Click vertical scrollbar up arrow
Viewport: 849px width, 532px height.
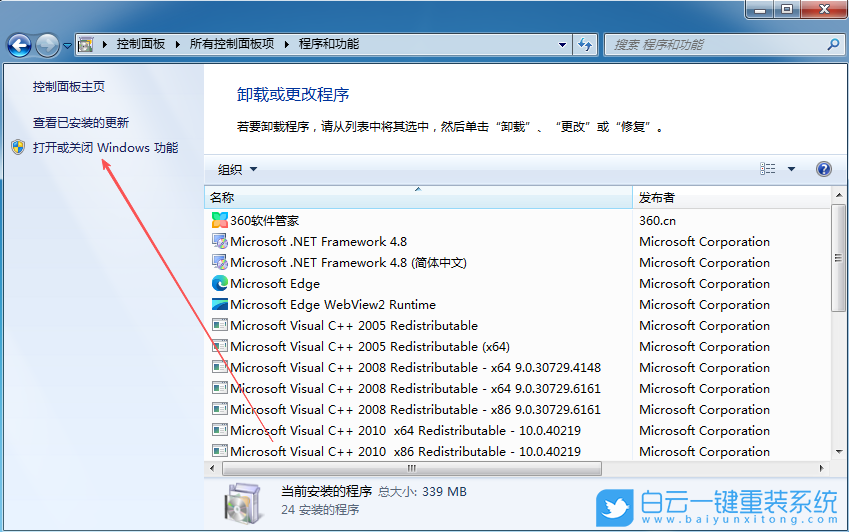(839, 195)
